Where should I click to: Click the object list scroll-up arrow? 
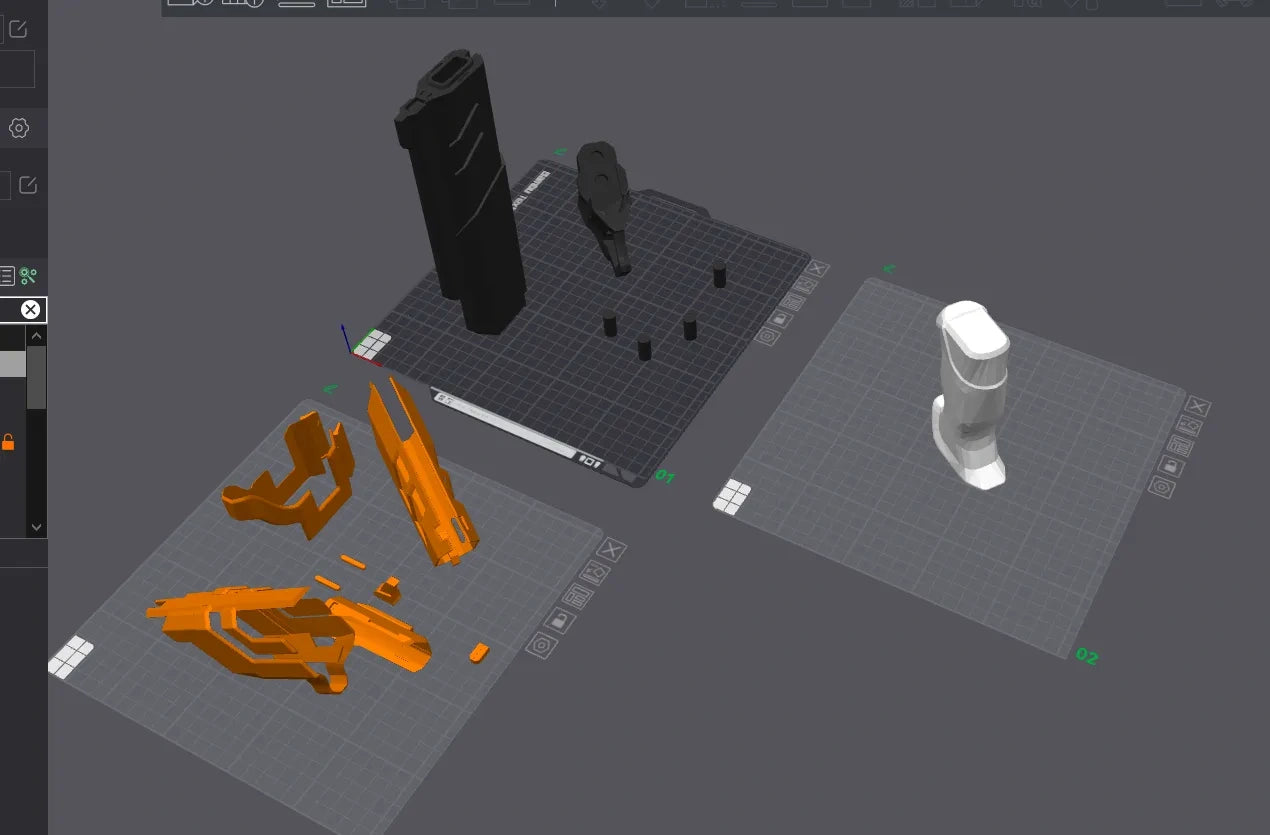[x=36, y=336]
